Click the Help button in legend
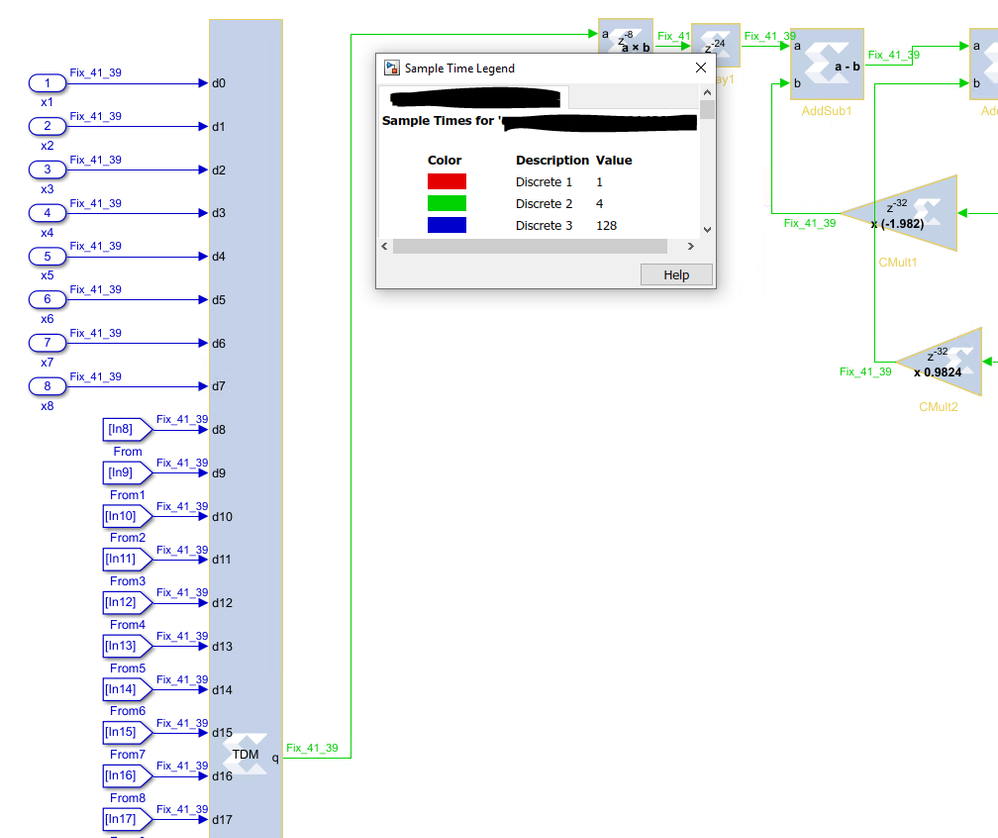This screenshot has height=838, width=998. 676,275
